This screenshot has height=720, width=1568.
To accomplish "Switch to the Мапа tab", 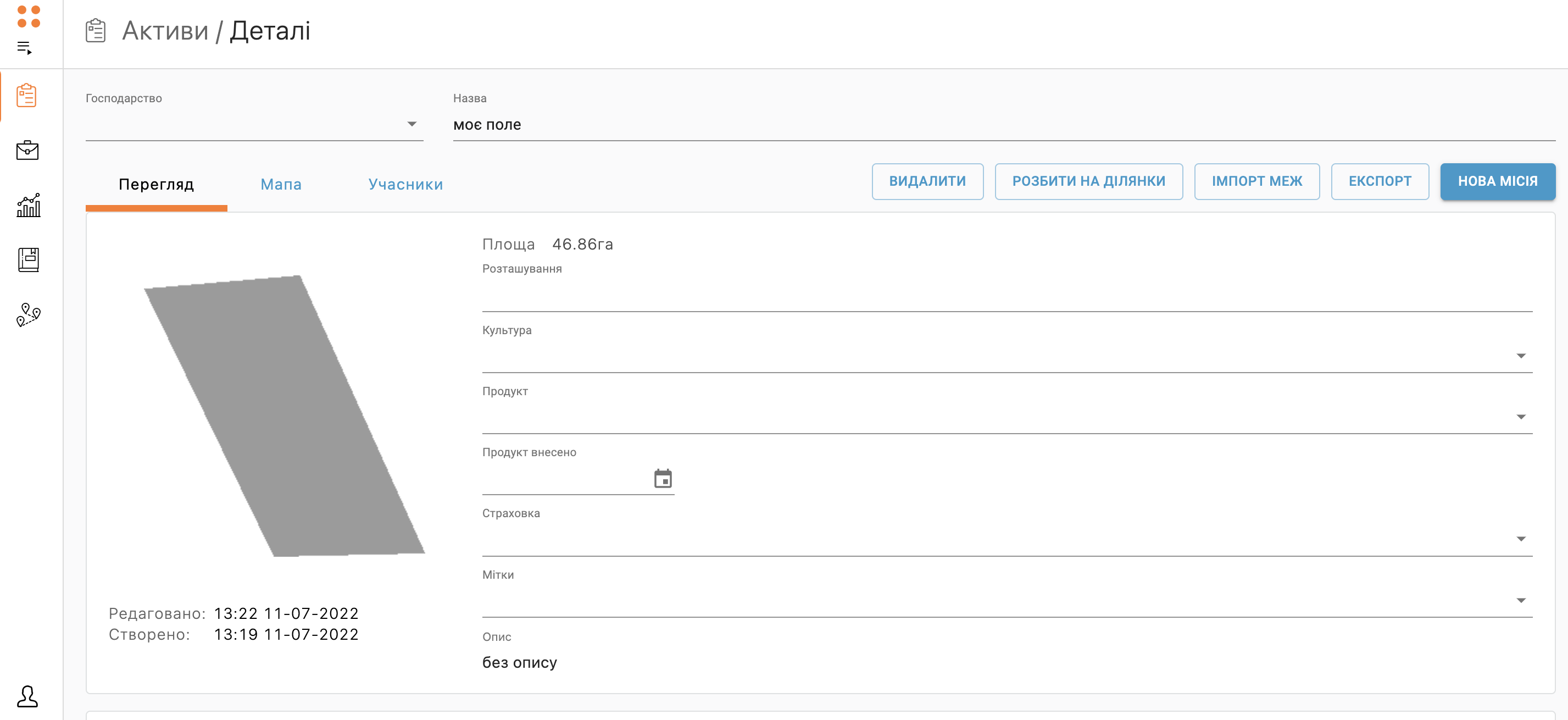I will tap(281, 185).
